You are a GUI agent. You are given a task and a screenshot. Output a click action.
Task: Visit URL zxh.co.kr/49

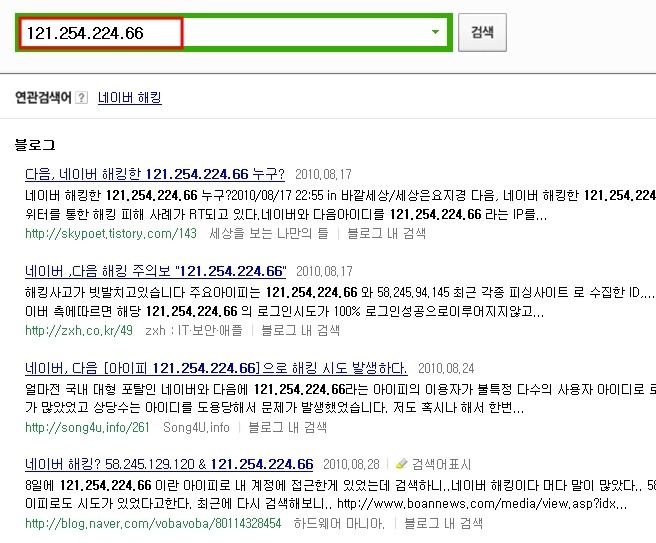[79, 330]
